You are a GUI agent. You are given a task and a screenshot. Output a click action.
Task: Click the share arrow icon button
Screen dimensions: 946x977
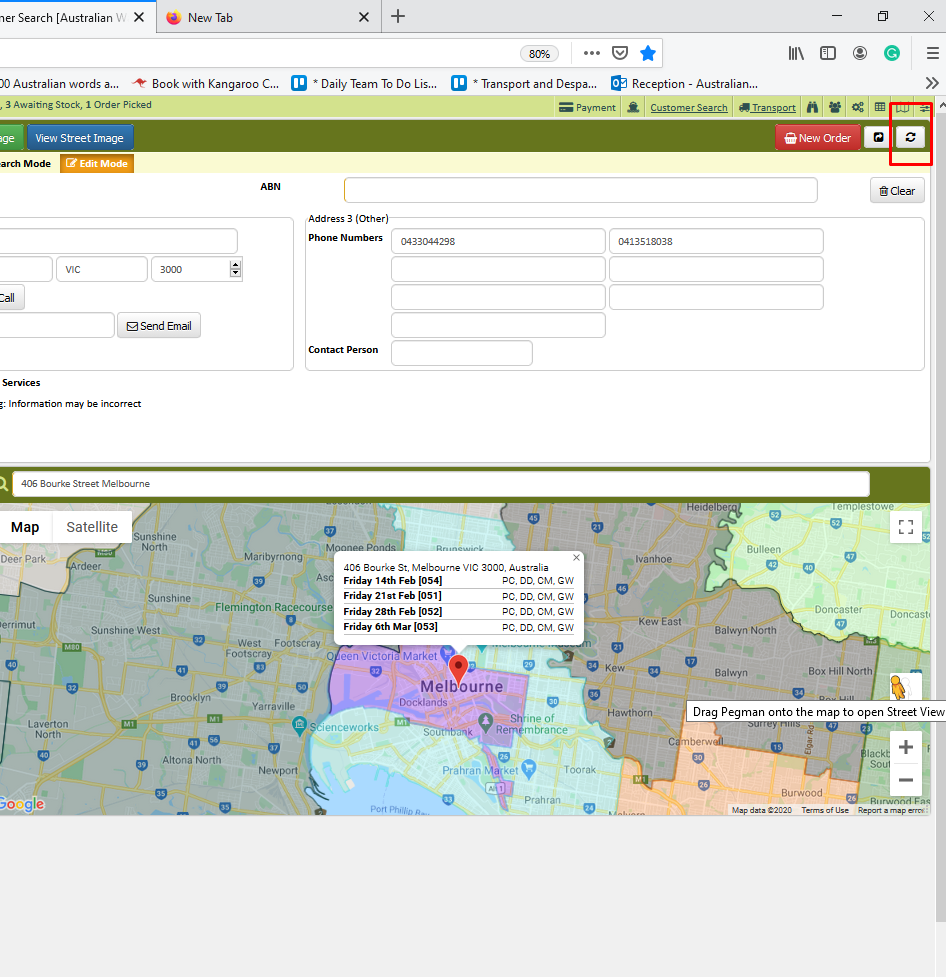[x=878, y=138]
